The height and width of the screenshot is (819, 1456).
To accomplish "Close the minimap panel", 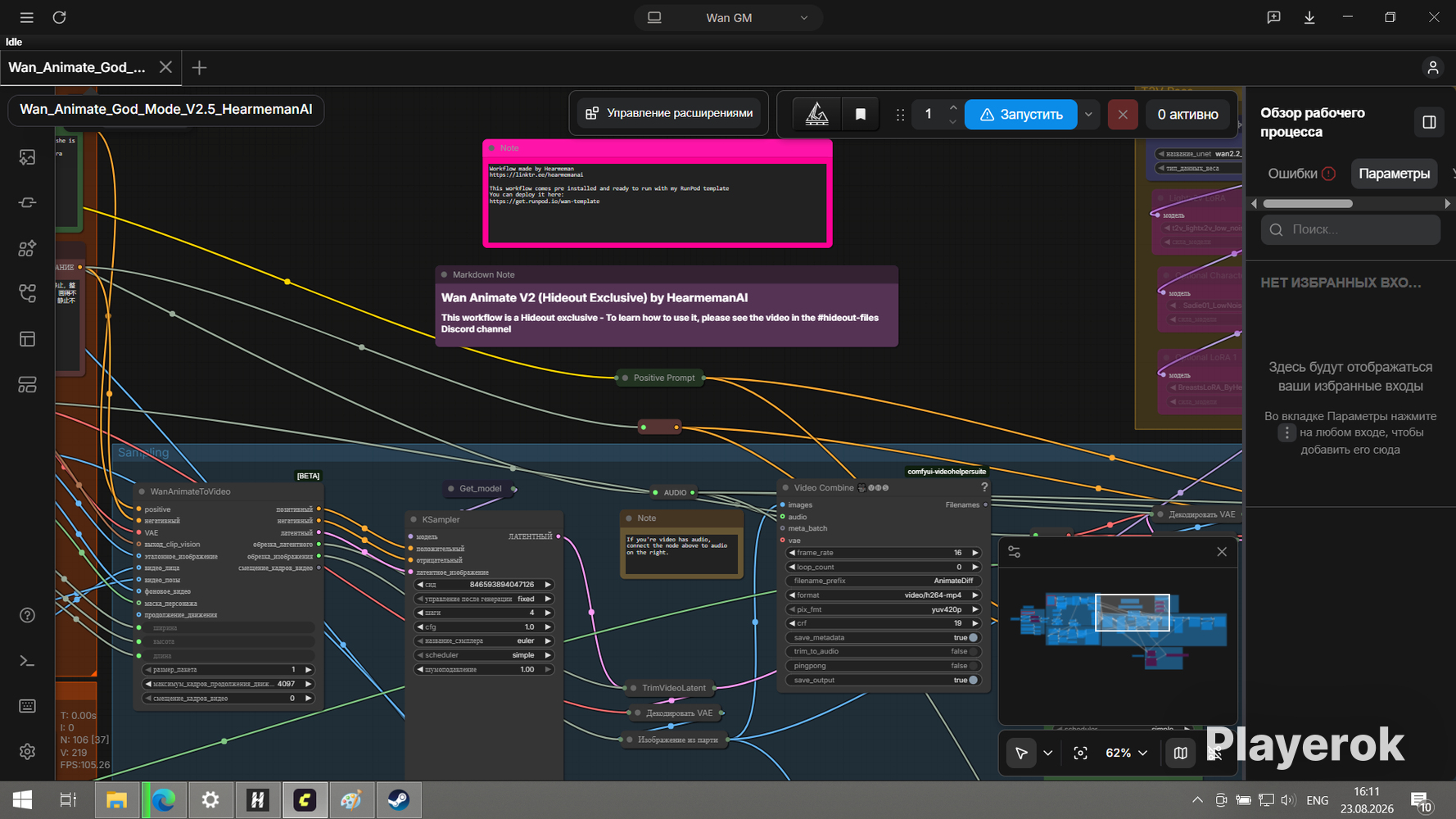I will 1222,552.
